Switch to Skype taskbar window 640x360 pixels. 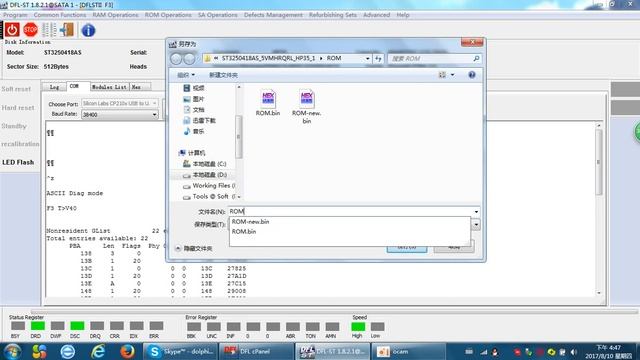point(180,351)
